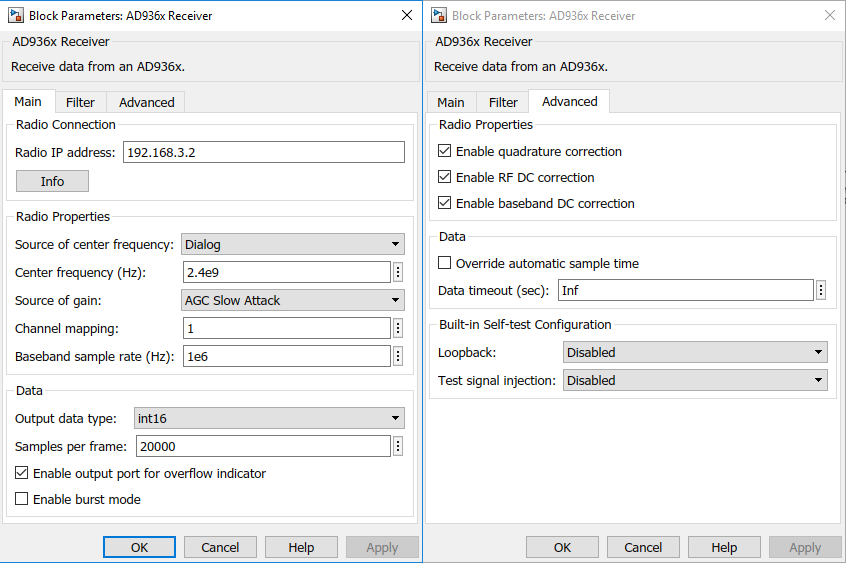Image resolution: width=846 pixels, height=563 pixels.
Task: Click the Baseband sample rate field
Action: click(286, 356)
